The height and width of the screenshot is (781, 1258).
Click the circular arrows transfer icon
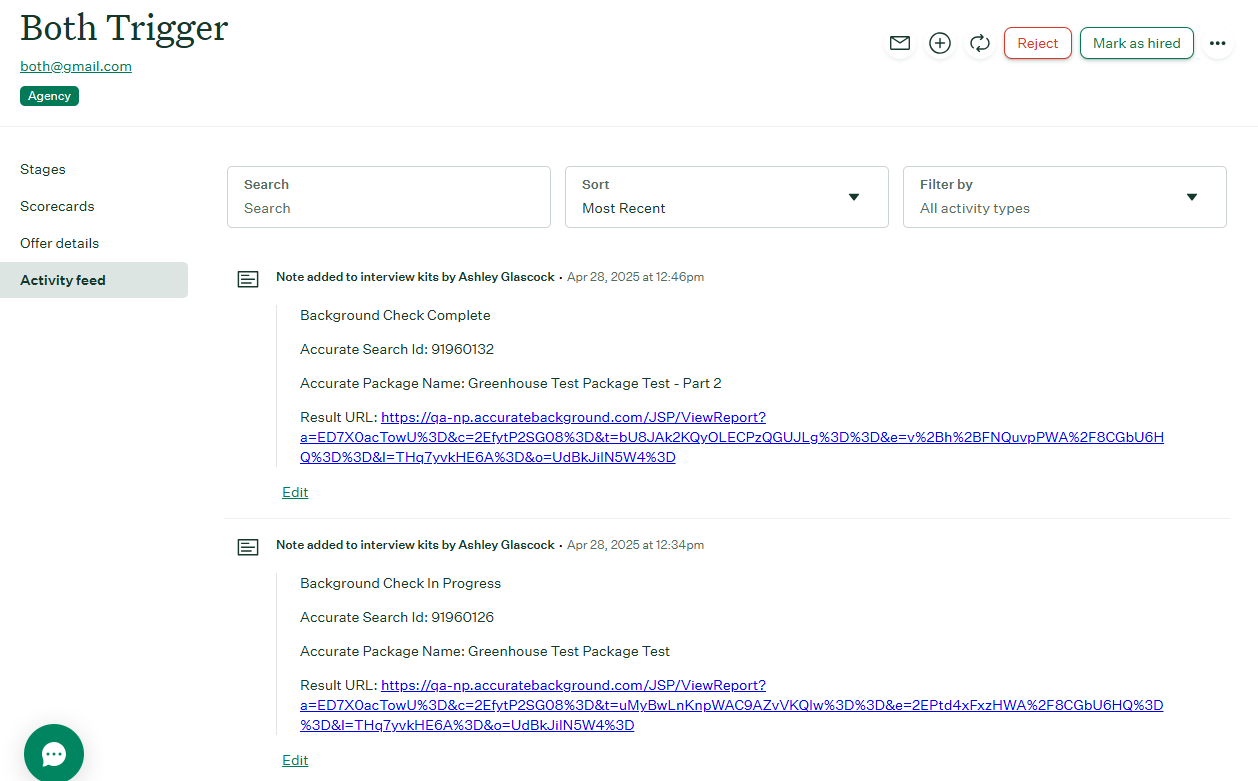pyautogui.click(x=980, y=43)
